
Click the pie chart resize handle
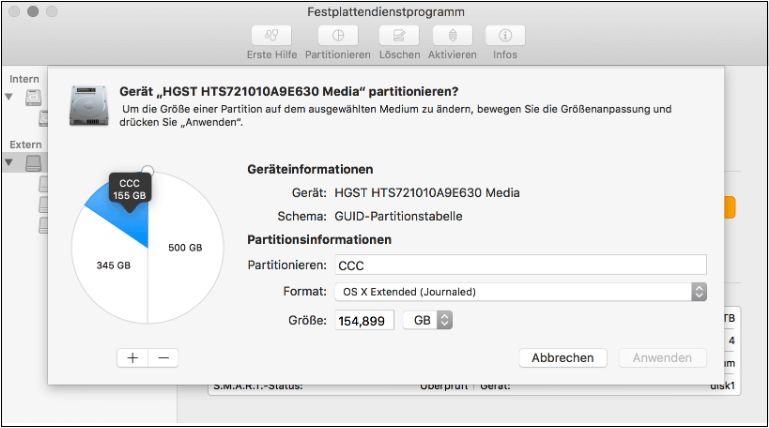(147, 171)
